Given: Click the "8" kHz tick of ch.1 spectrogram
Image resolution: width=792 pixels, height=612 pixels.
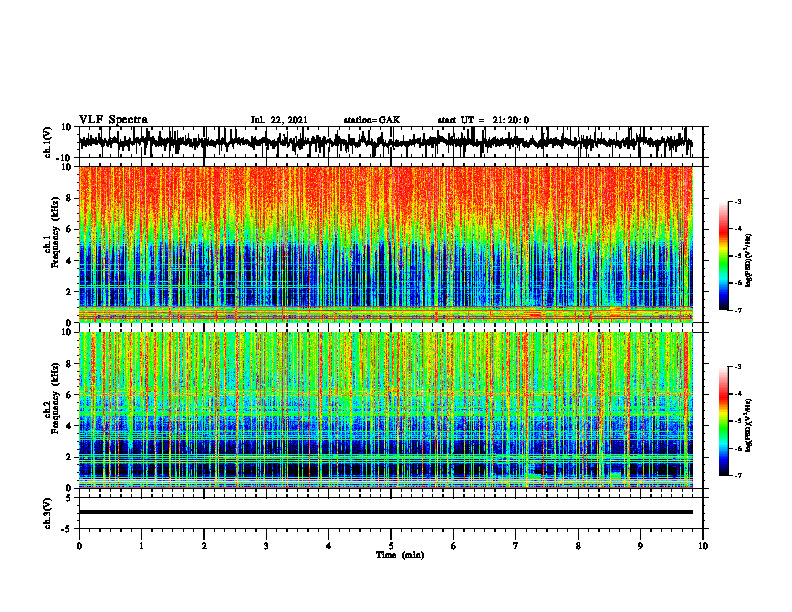Looking at the screenshot, I should tap(70, 198).
